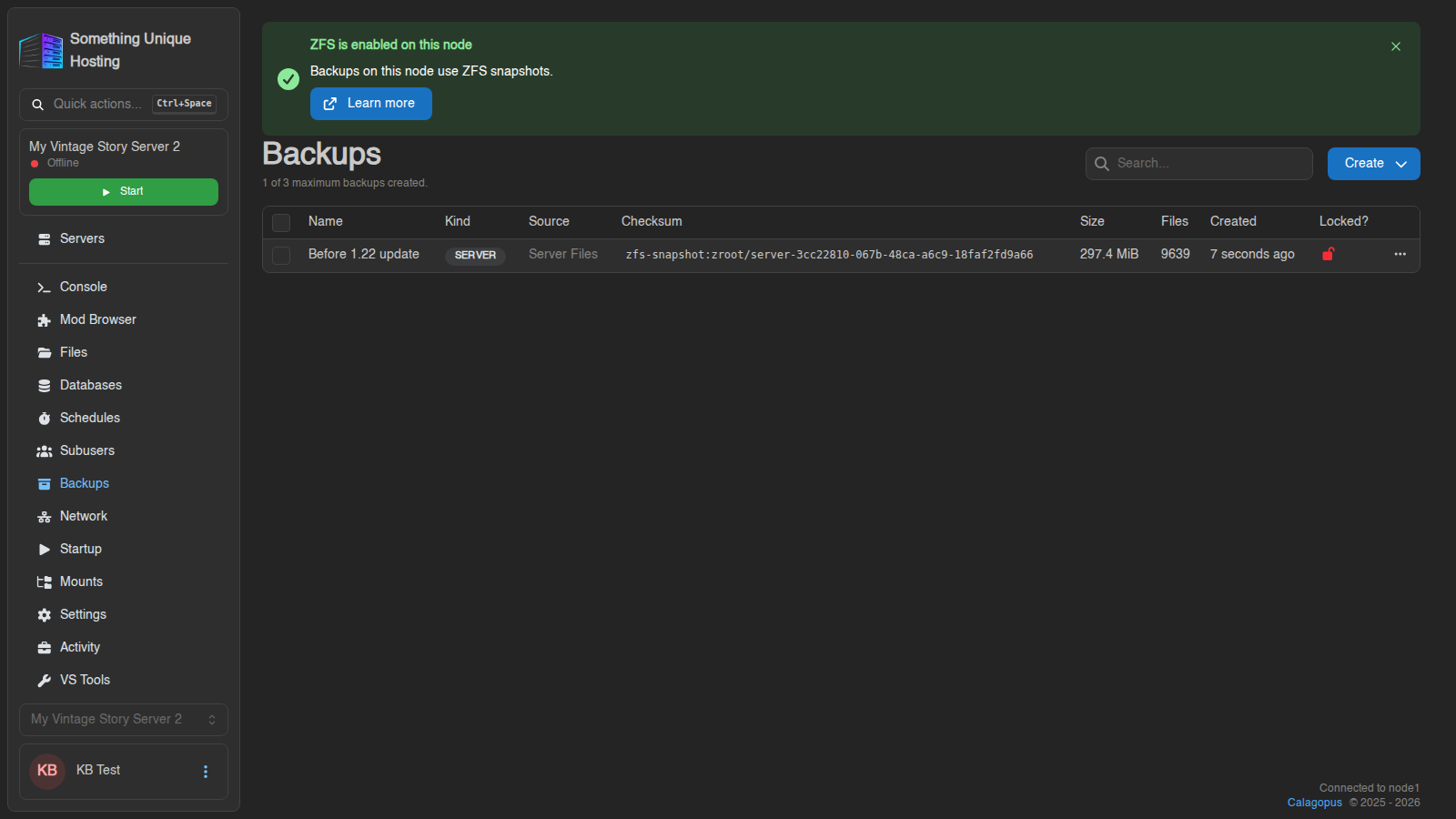Click the Mounts icon in sidebar
1456x819 pixels.
44,582
